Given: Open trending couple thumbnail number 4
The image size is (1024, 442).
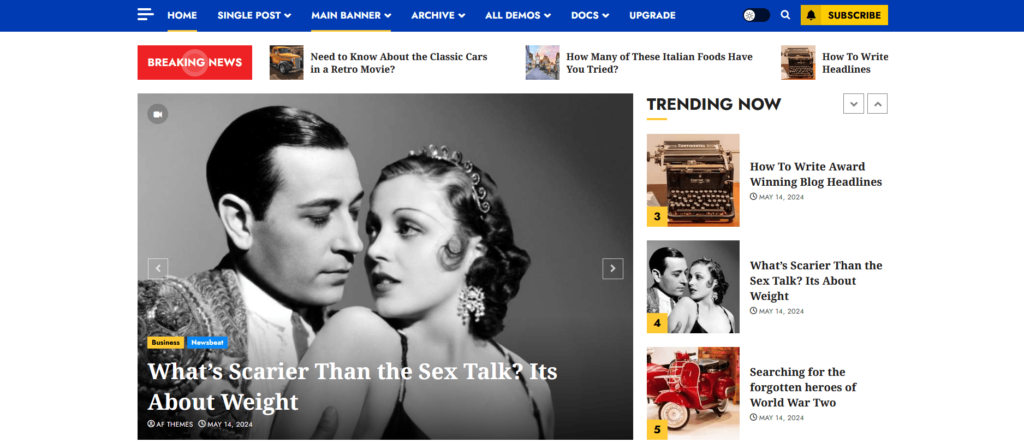Looking at the screenshot, I should coord(693,287).
